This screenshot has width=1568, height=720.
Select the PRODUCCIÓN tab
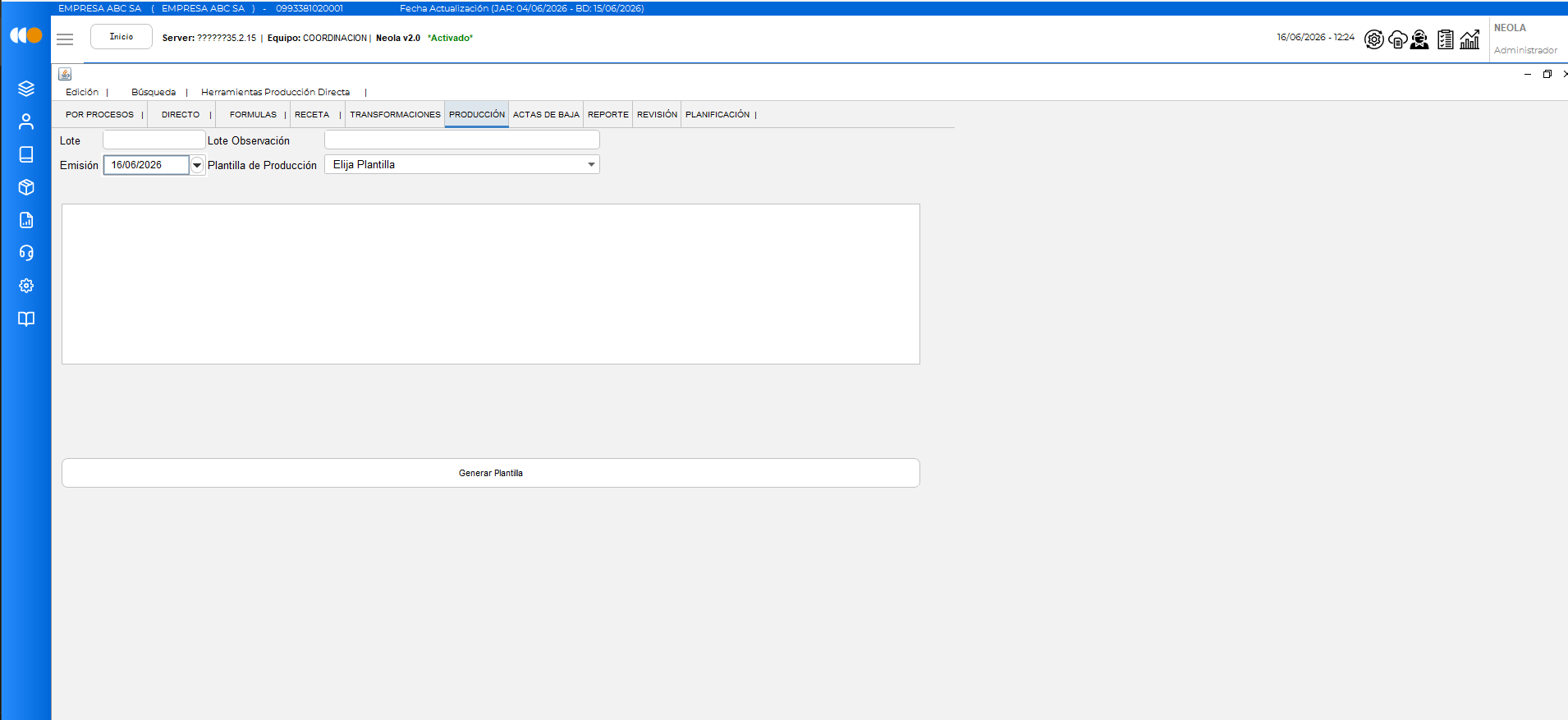(477, 114)
